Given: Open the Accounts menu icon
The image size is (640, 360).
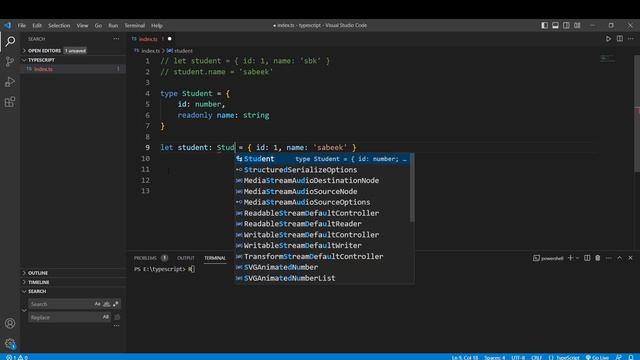Looking at the screenshot, I should click(10, 323).
